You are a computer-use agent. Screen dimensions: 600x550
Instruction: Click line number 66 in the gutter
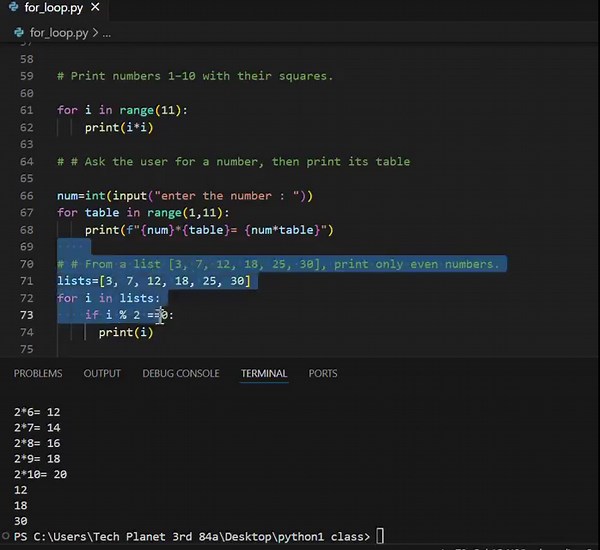pyautogui.click(x=27, y=196)
